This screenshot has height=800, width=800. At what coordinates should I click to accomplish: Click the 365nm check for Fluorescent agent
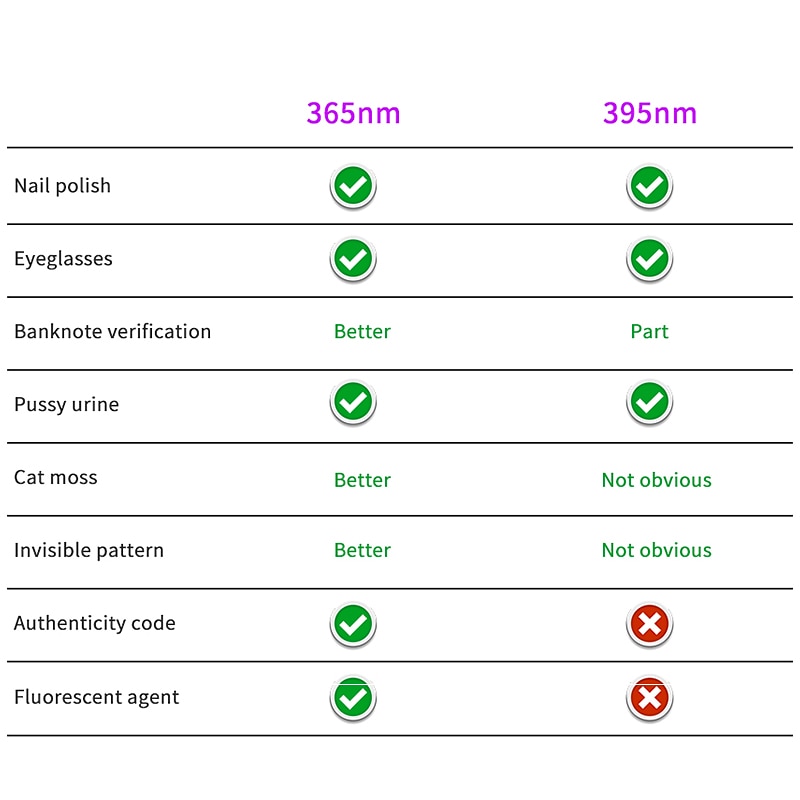pos(353,697)
